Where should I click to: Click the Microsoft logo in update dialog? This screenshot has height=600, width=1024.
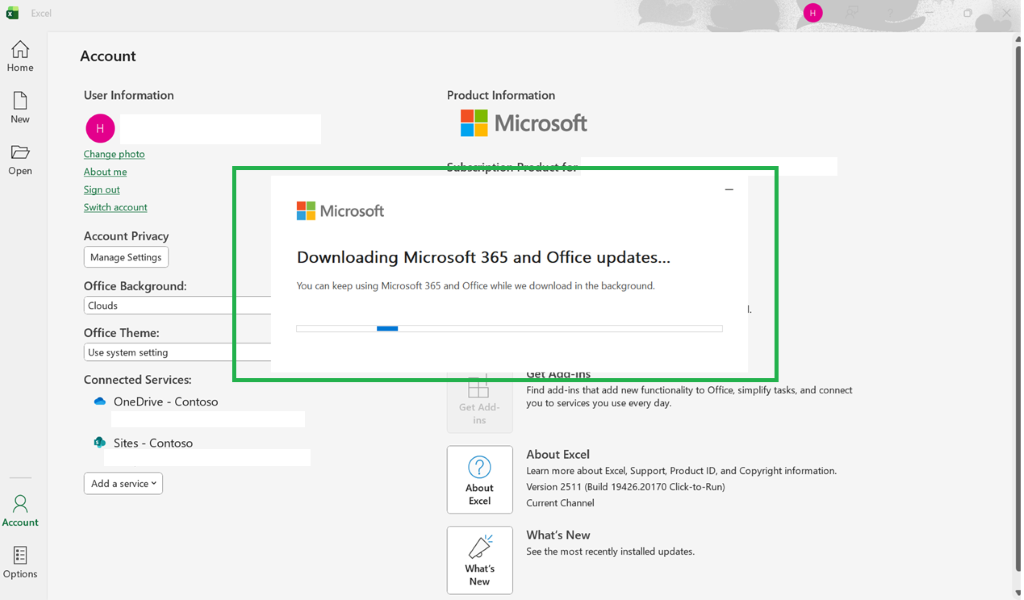pyautogui.click(x=340, y=211)
